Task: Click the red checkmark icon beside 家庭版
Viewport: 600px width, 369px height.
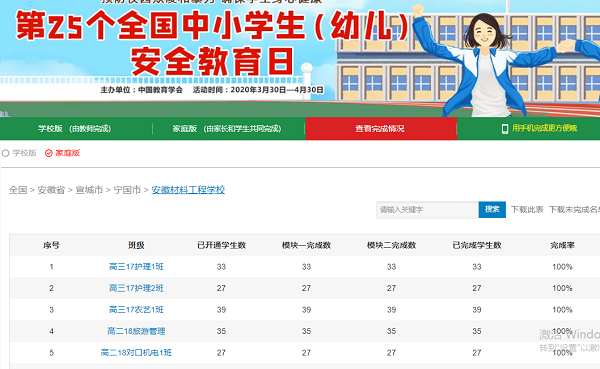Action: tap(49, 153)
